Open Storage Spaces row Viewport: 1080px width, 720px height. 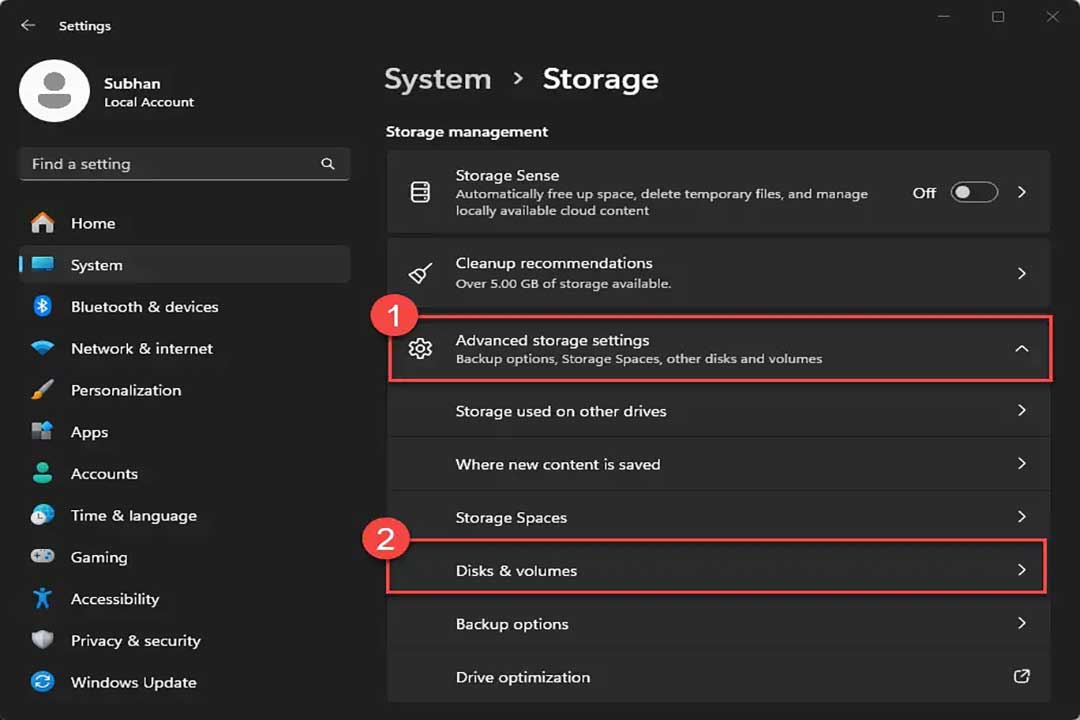click(x=718, y=517)
